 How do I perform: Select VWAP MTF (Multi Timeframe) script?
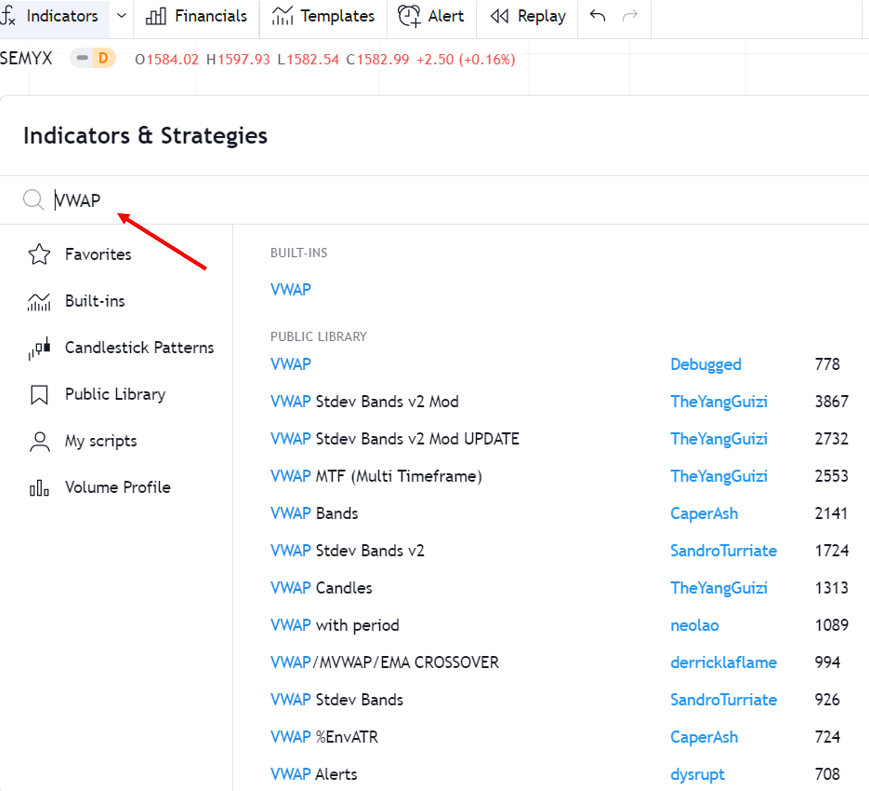click(x=376, y=476)
